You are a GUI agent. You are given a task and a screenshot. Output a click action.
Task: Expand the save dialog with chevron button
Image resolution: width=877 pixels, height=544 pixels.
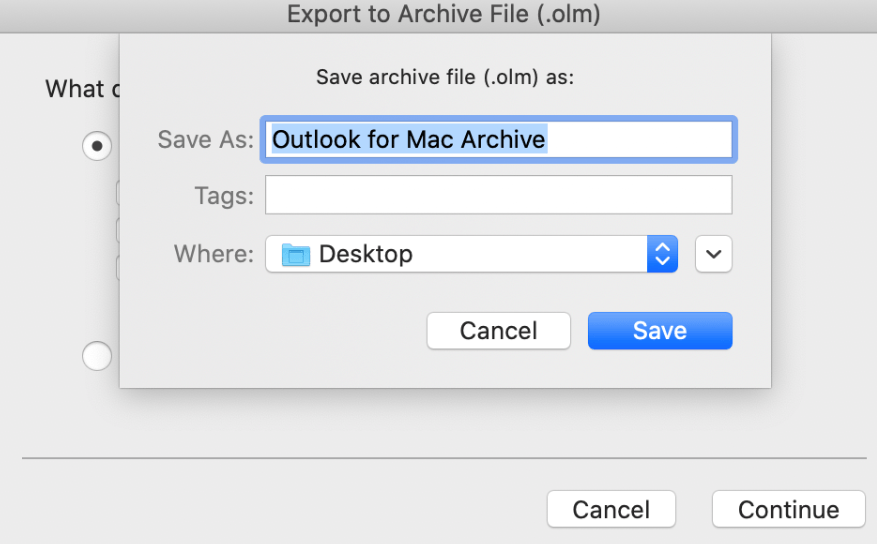[714, 254]
